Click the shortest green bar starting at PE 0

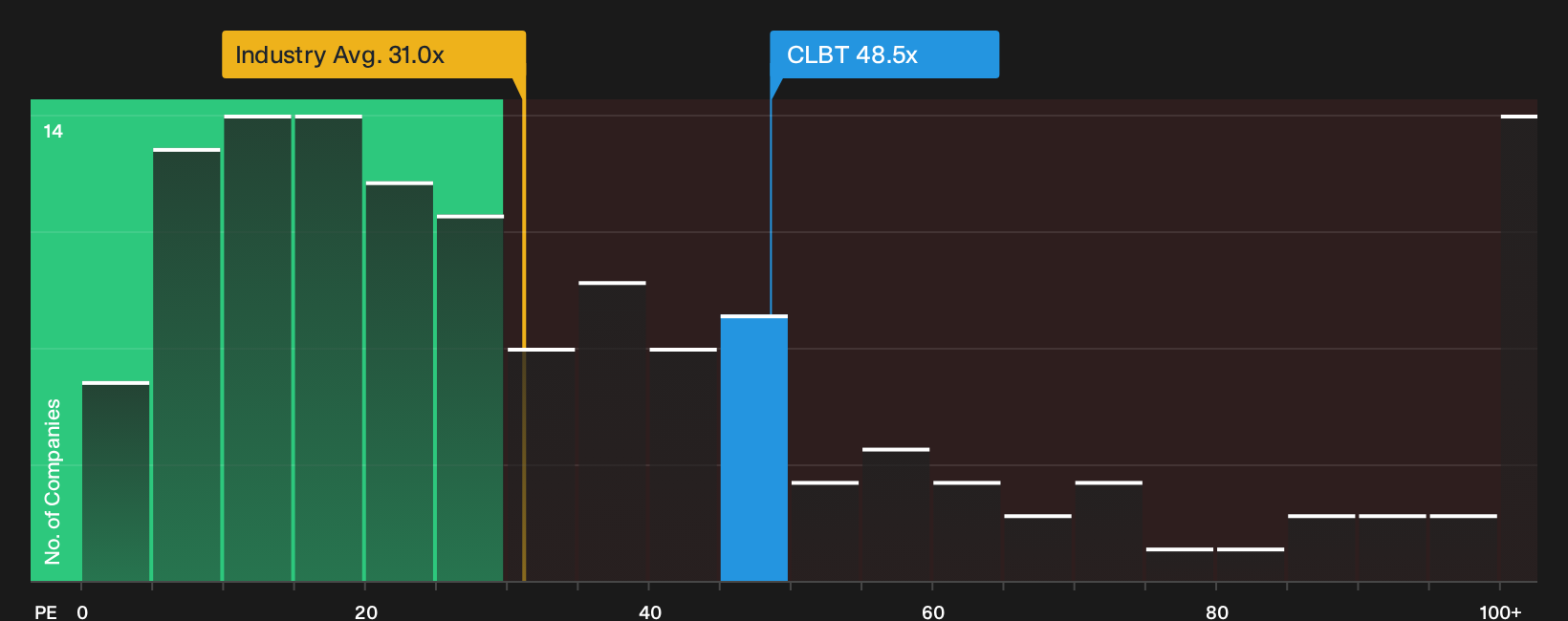(116, 482)
